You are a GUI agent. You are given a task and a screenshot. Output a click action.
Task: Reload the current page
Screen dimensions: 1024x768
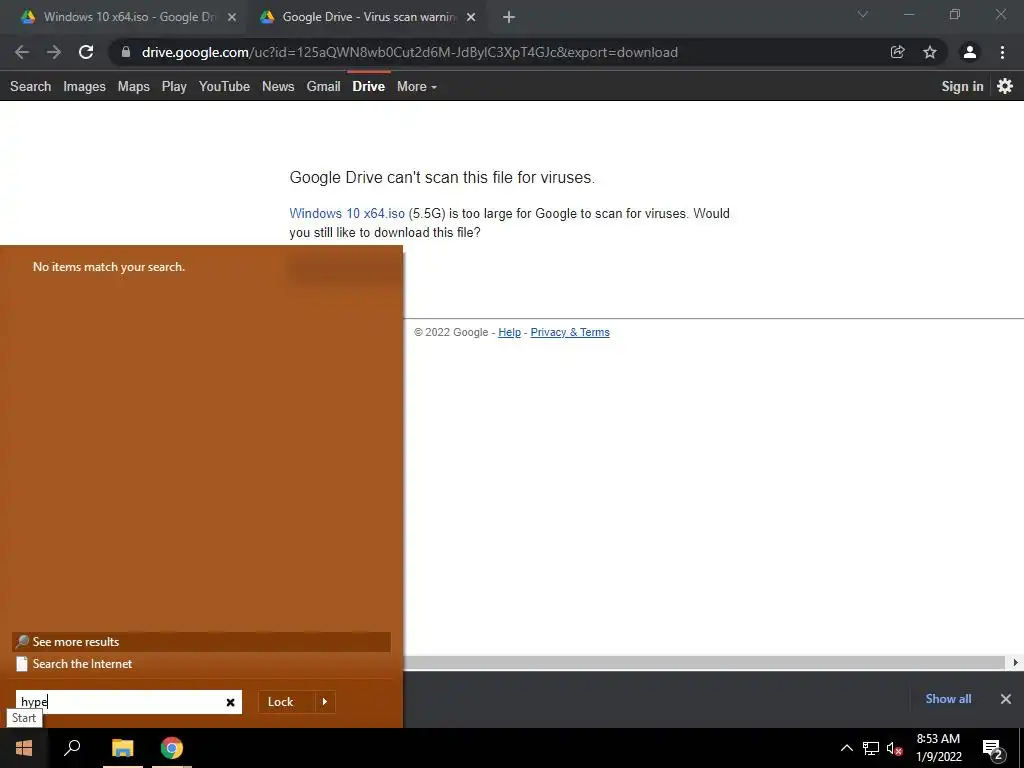tap(86, 52)
